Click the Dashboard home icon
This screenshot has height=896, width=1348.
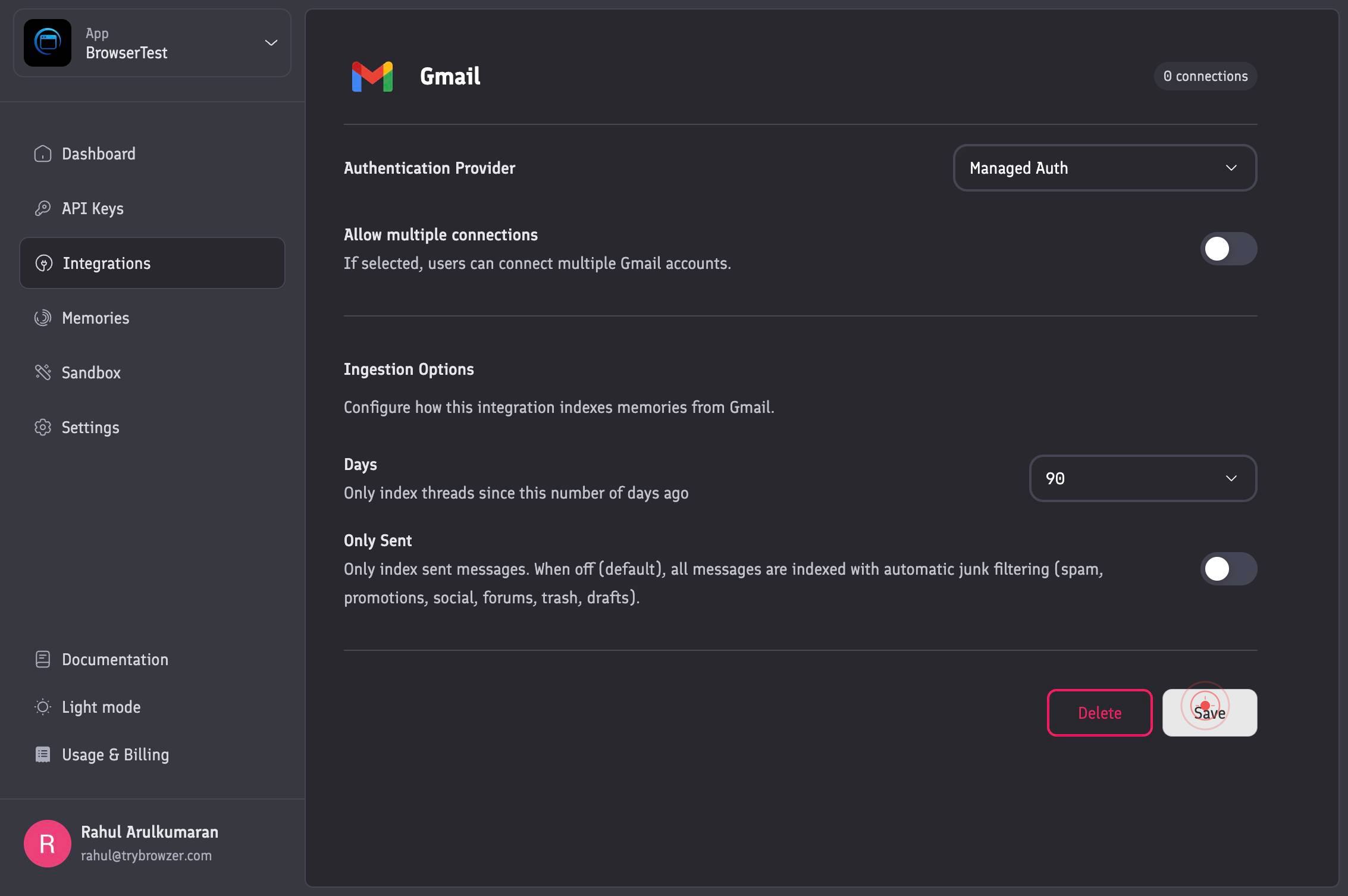[x=43, y=153]
